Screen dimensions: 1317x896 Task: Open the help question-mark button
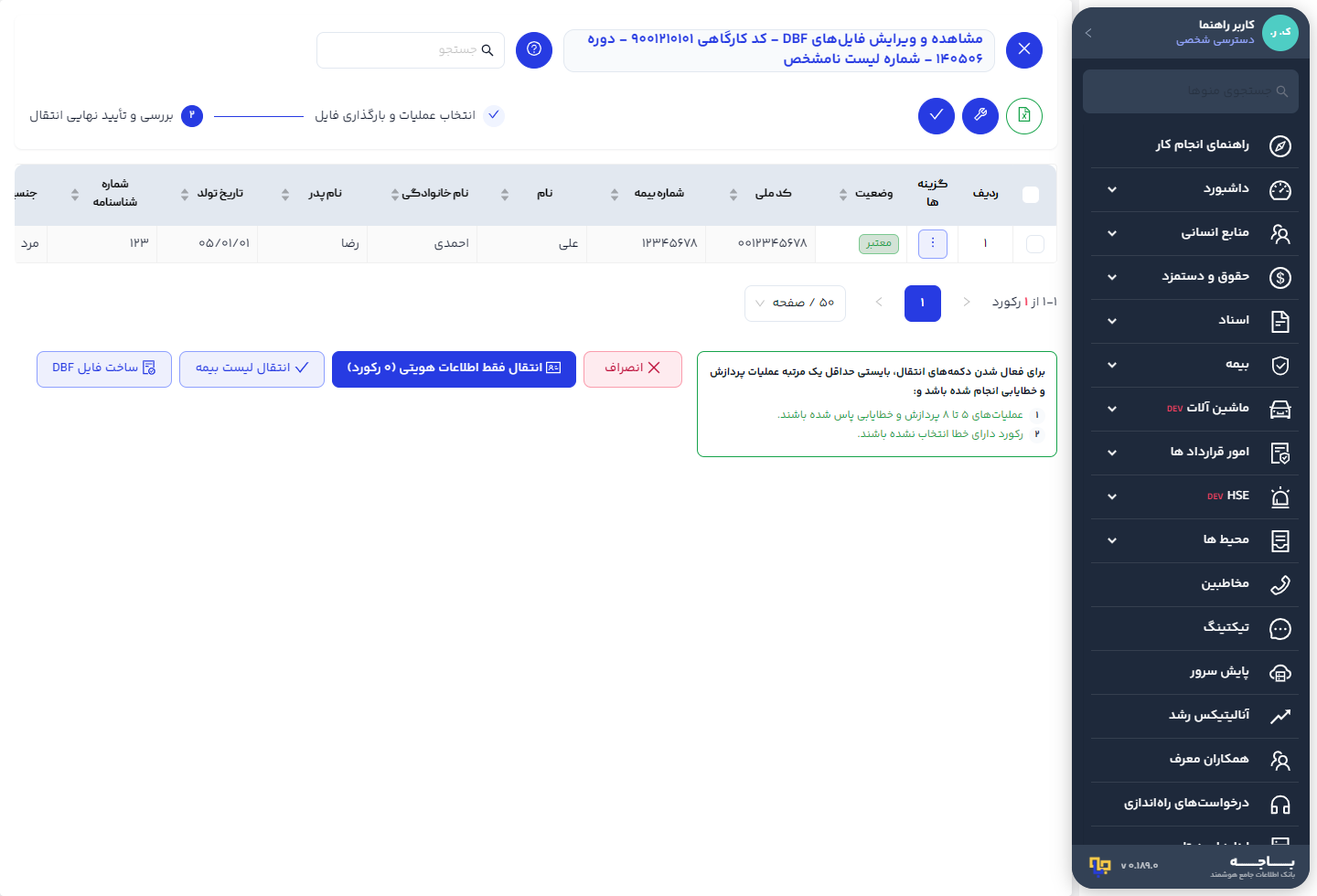pyautogui.click(x=534, y=49)
